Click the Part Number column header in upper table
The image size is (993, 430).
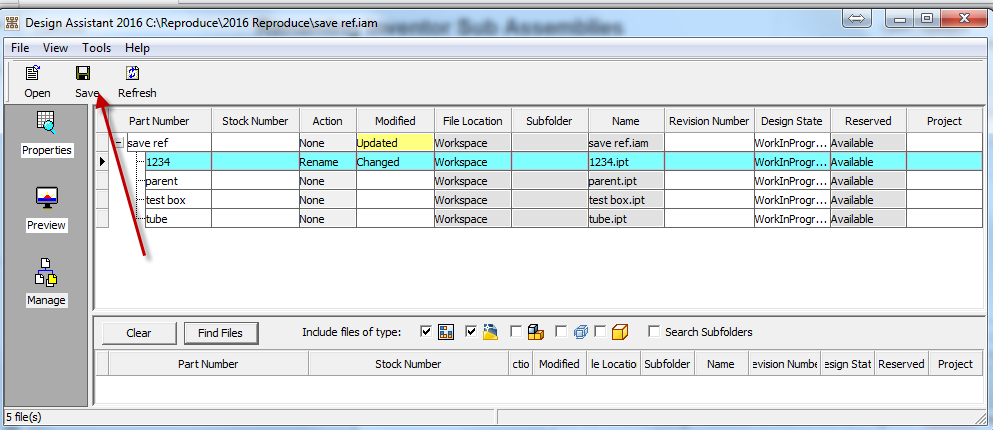[160, 121]
